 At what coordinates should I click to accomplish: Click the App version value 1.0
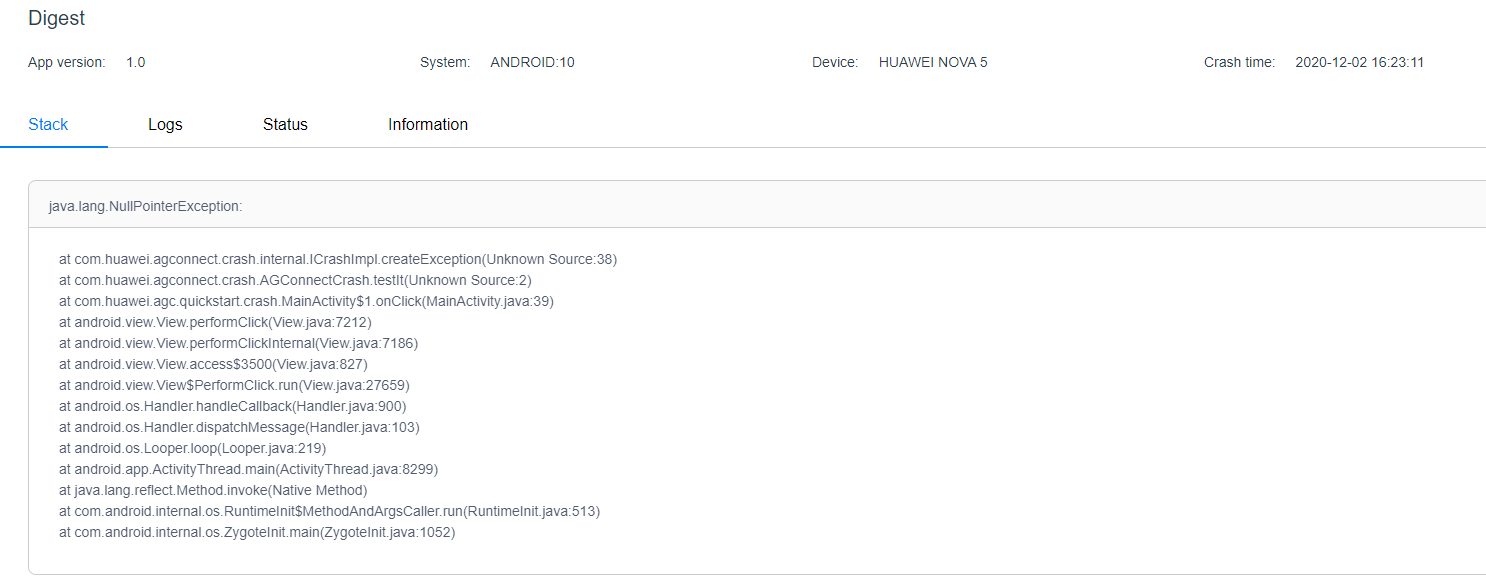[135, 62]
